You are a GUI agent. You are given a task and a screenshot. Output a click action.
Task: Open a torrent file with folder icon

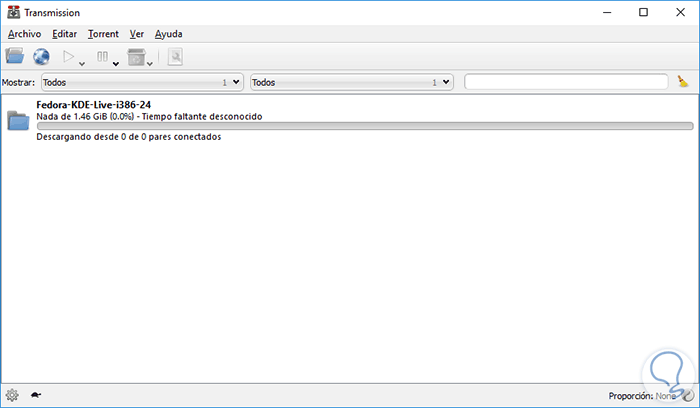[14, 56]
